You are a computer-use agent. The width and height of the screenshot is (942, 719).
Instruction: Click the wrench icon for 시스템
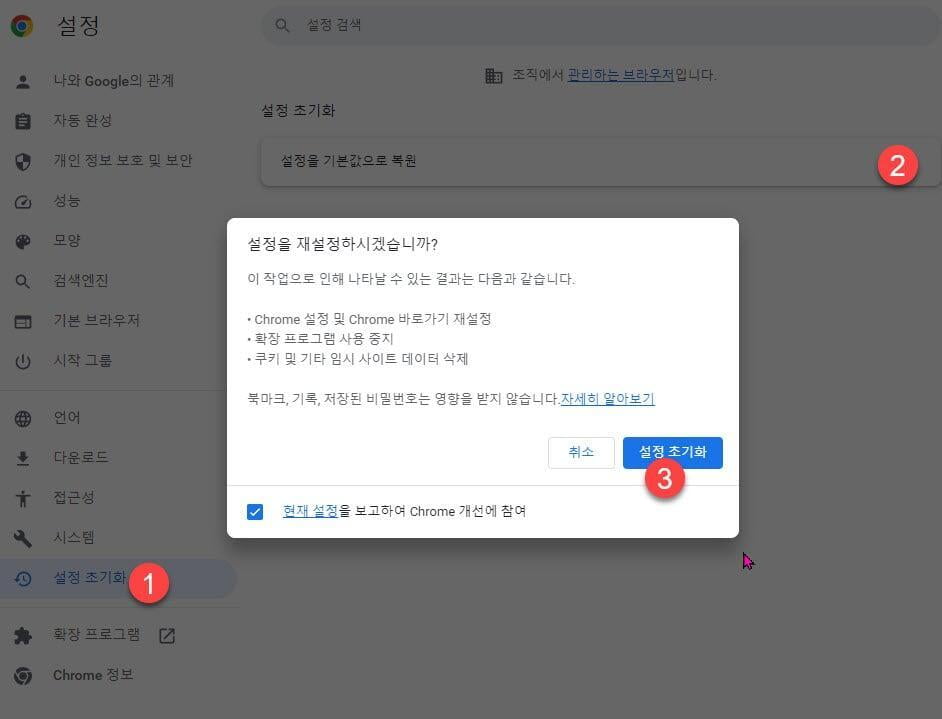coord(23,538)
